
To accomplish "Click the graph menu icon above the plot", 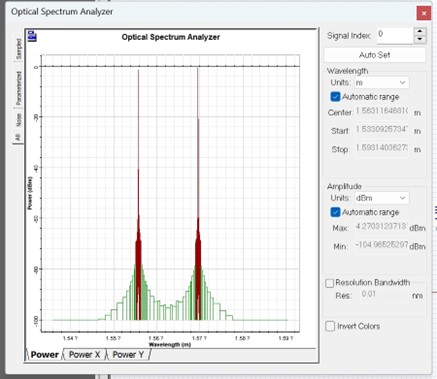I will coord(32,36).
